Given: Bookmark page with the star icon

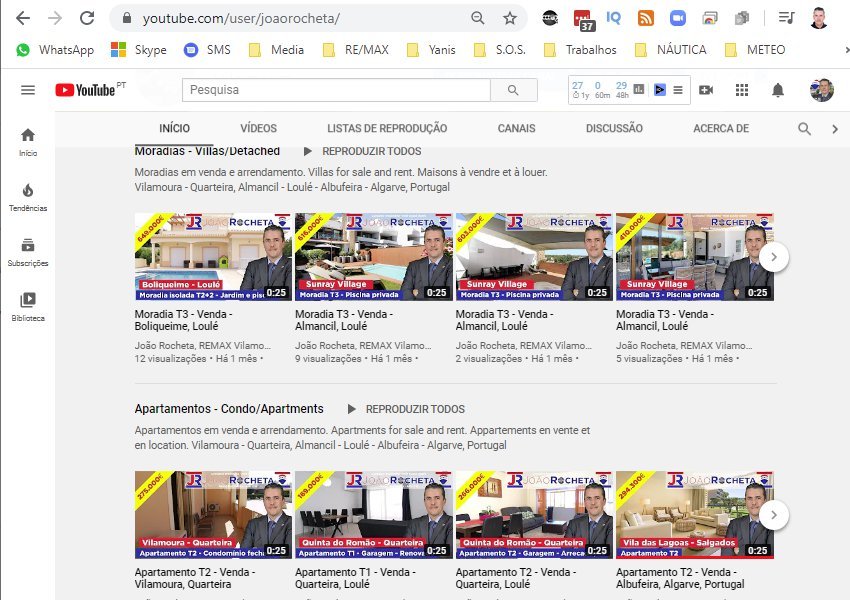Looking at the screenshot, I should click(510, 18).
